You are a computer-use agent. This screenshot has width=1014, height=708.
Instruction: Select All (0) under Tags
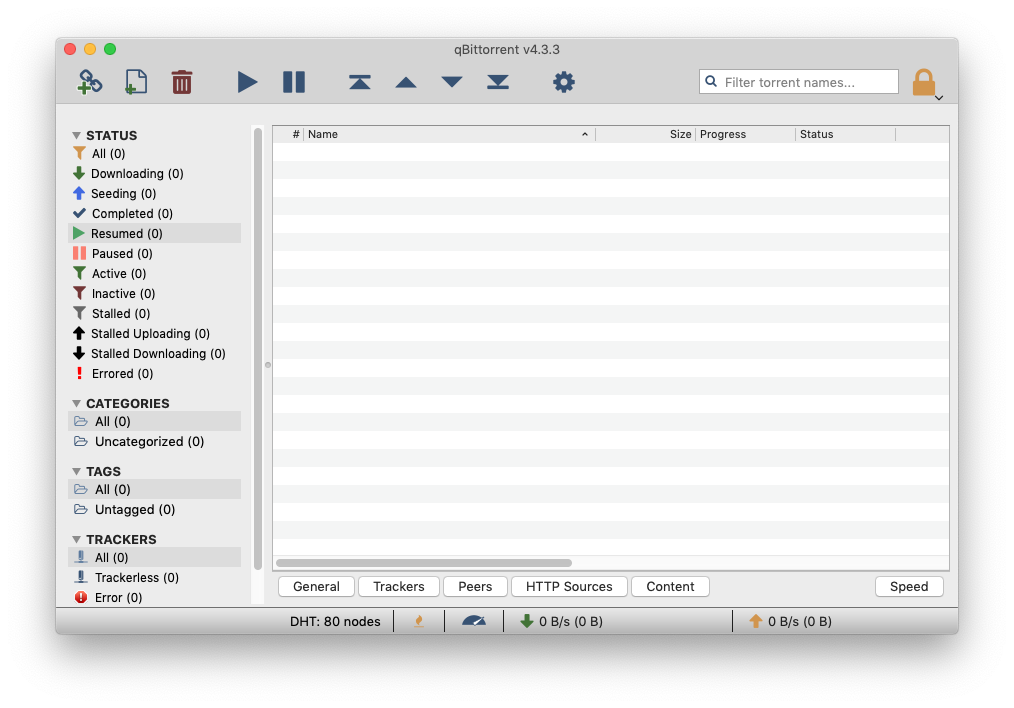(x=154, y=489)
